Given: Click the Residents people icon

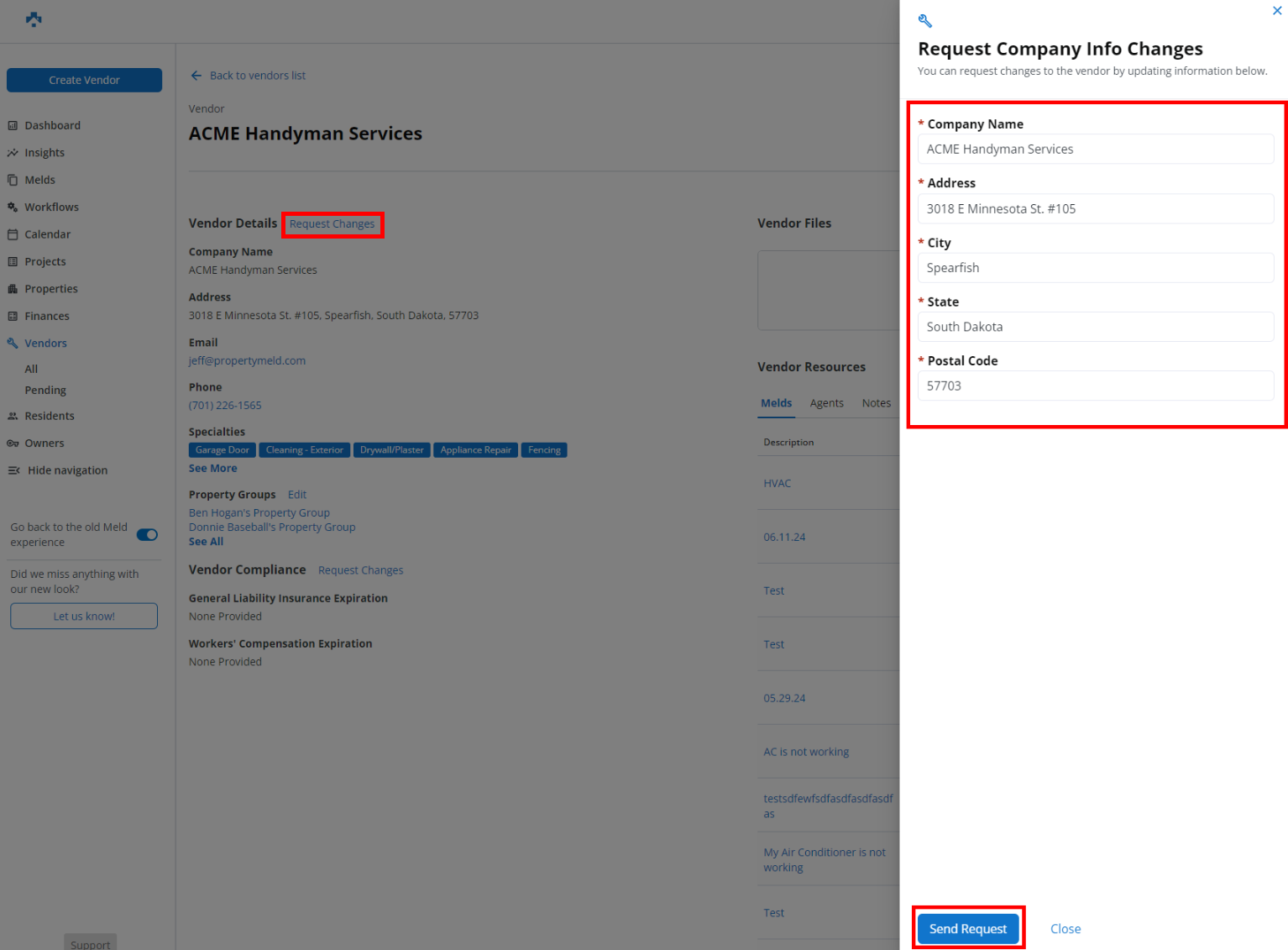Looking at the screenshot, I should pyautogui.click(x=13, y=416).
